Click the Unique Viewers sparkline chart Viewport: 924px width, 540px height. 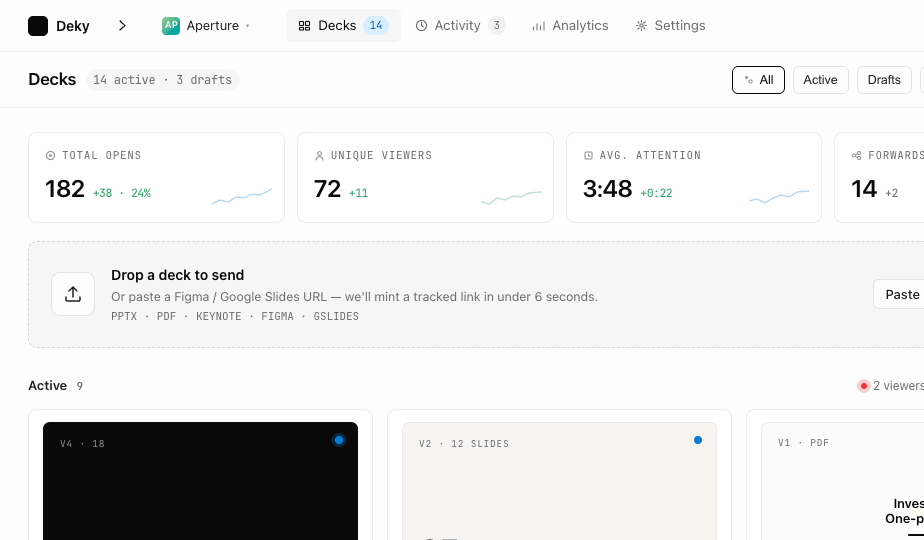511,197
